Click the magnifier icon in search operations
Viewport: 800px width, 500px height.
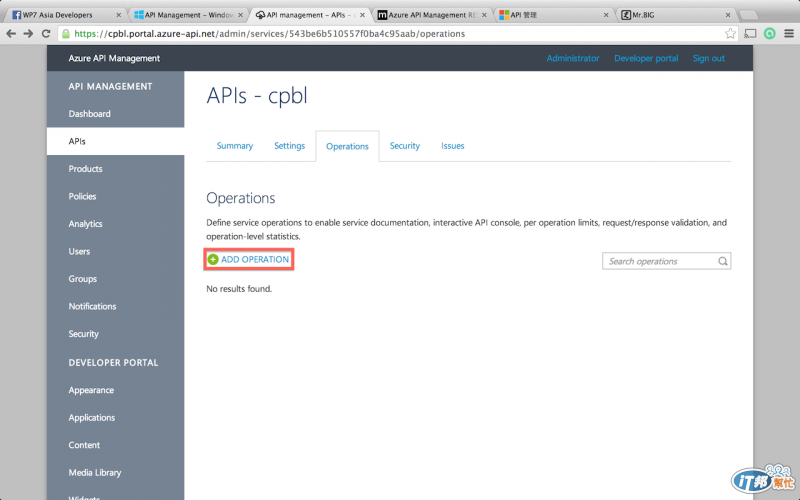pos(722,261)
